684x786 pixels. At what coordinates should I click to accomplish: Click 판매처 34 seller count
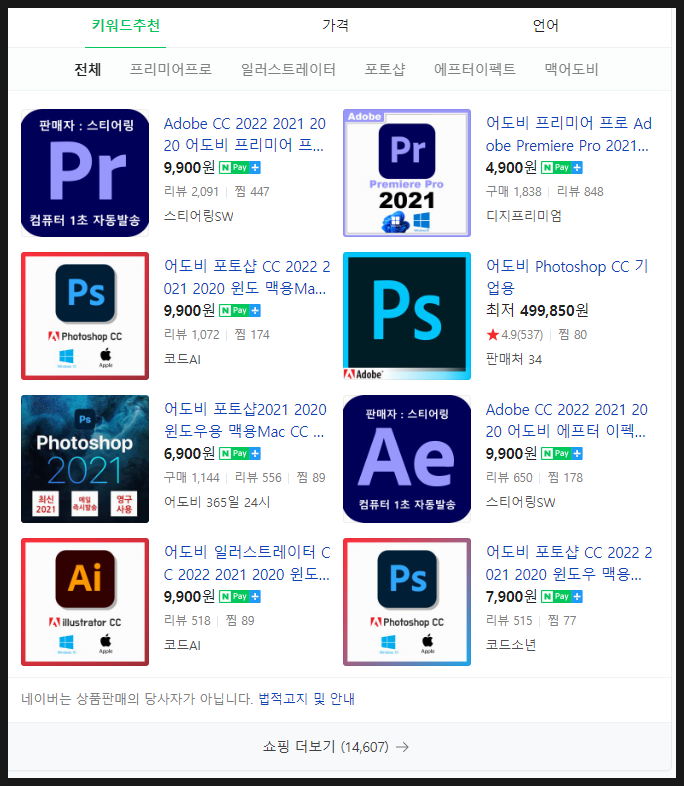[x=514, y=359]
